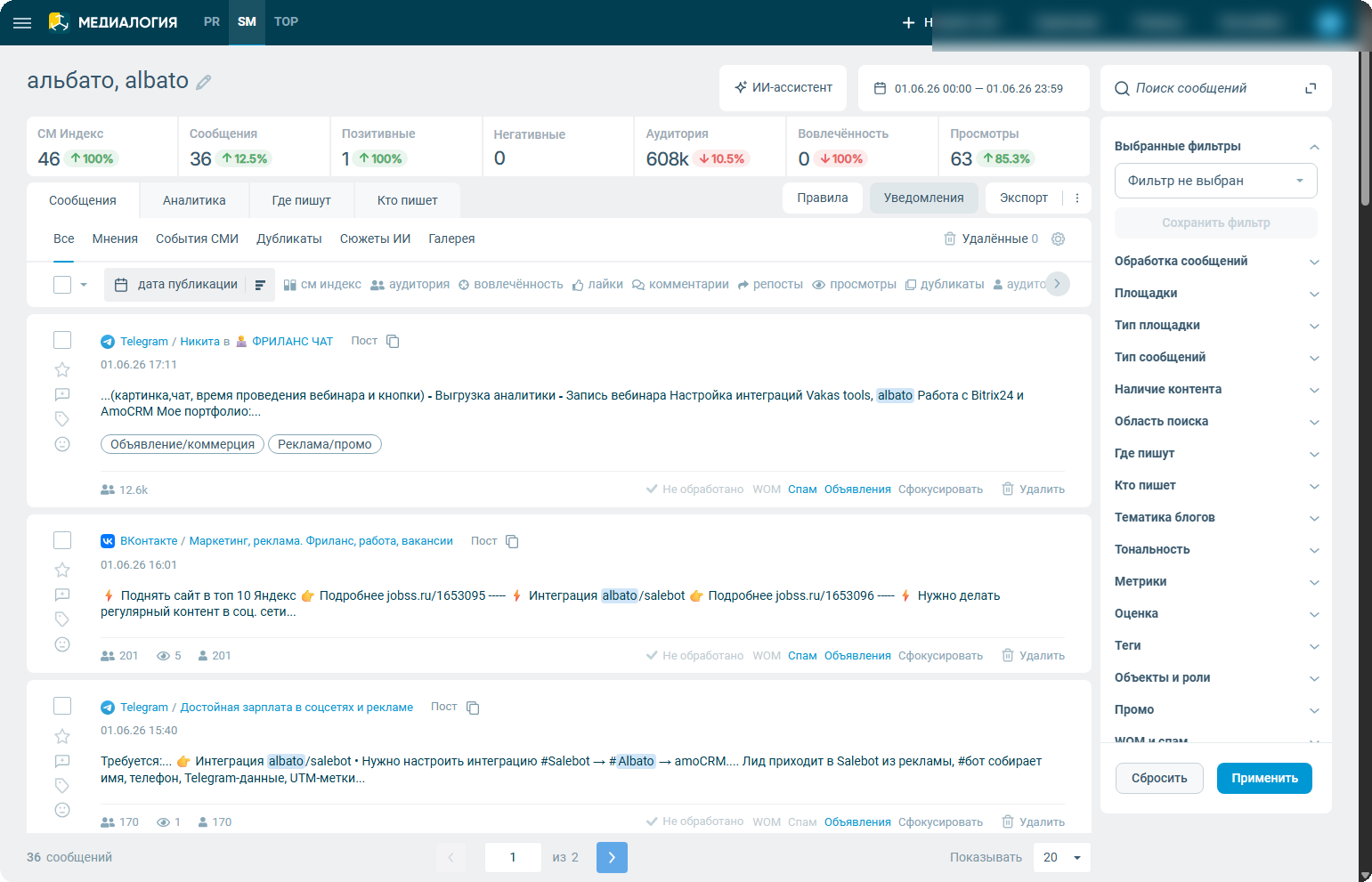Add a tag to the ВКонтакте post
1372x882 pixels.
click(62, 619)
